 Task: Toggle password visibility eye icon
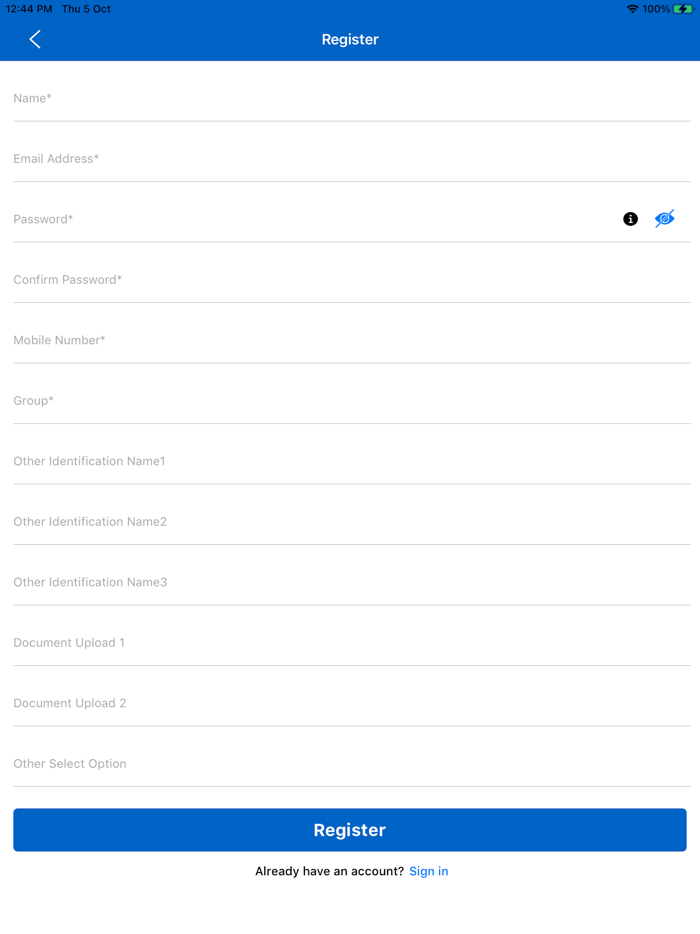[x=664, y=219]
